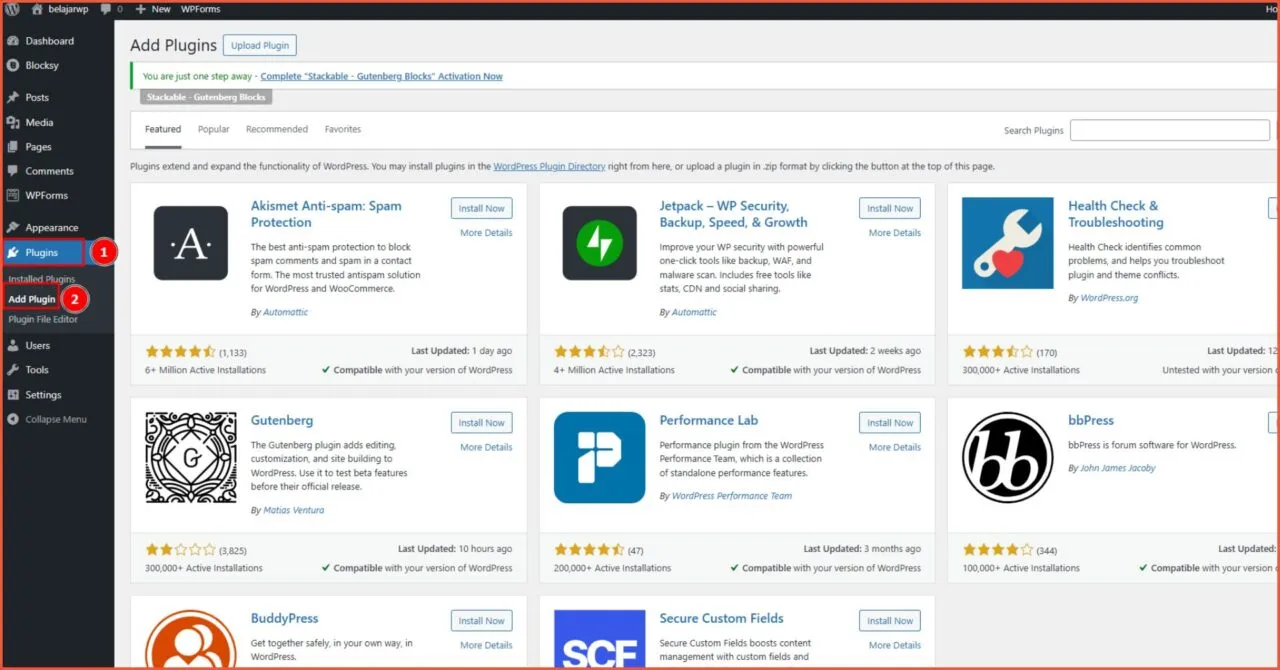This screenshot has height=670, width=1280.
Task: Click the WordPress logo in the admin bar
Action: click(11, 9)
